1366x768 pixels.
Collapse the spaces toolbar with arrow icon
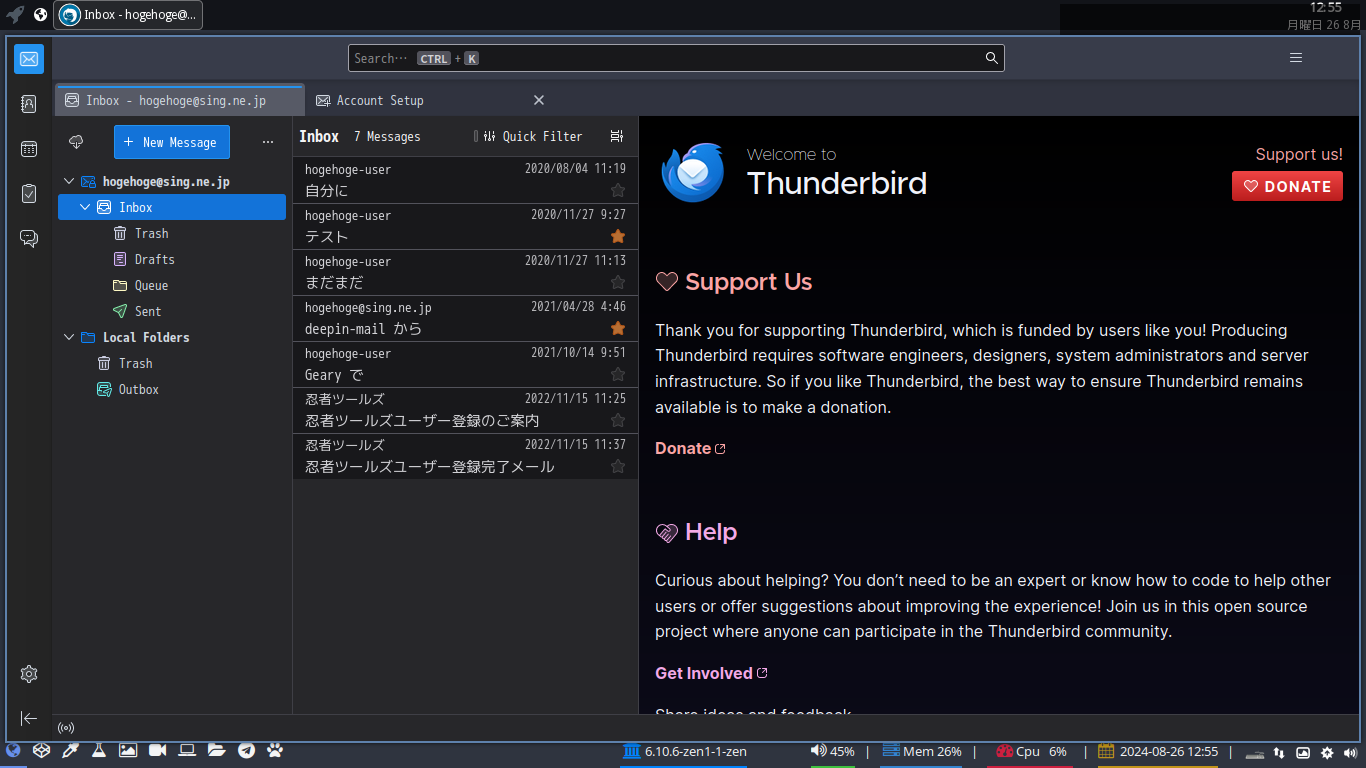pos(28,718)
